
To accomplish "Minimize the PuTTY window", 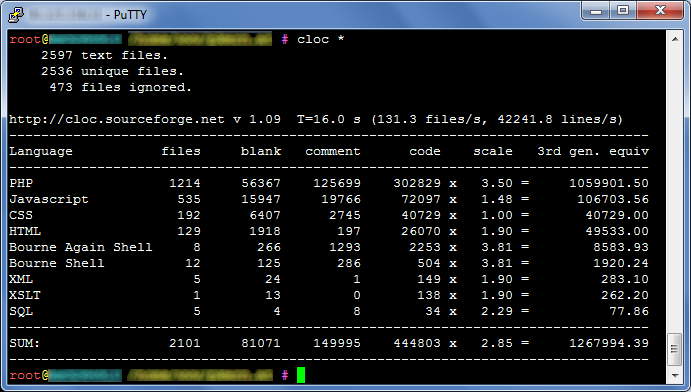I will tap(596, 11).
